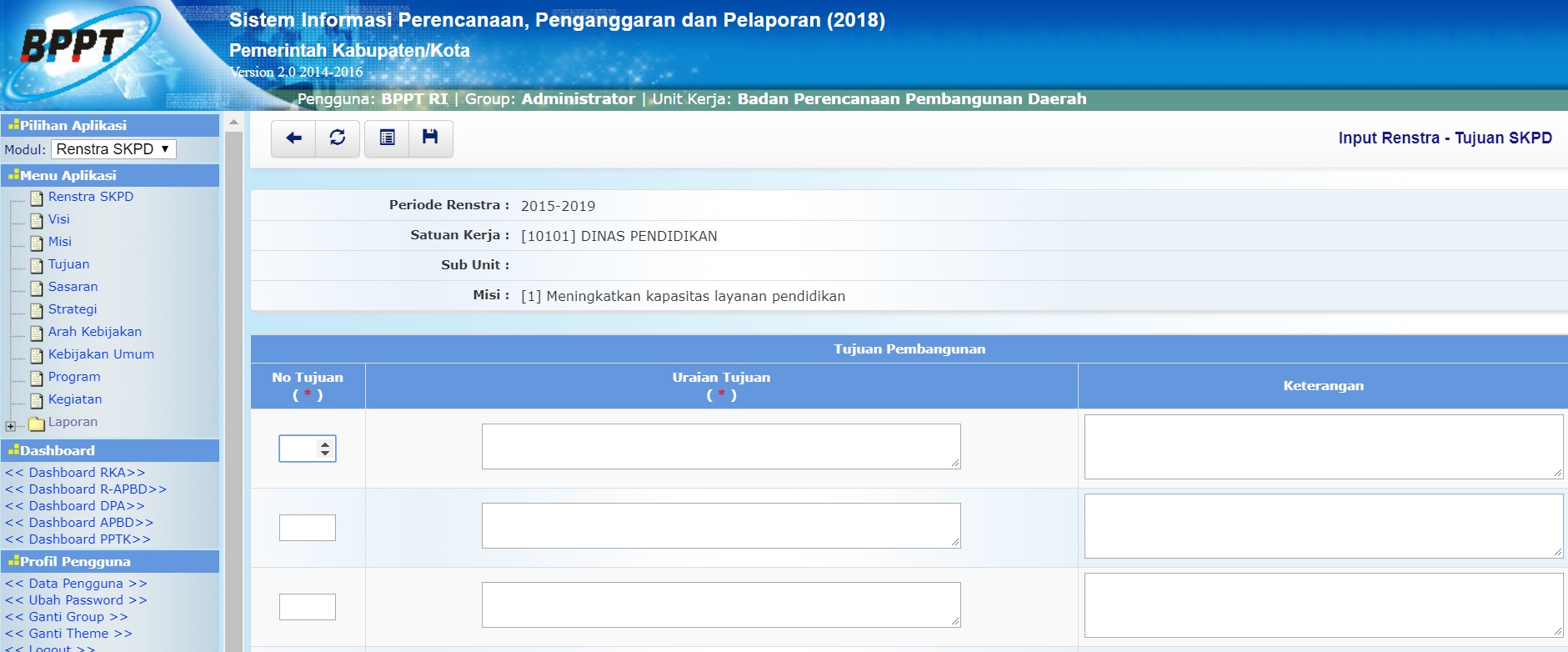Click the Dashboard panel header

tap(110, 450)
